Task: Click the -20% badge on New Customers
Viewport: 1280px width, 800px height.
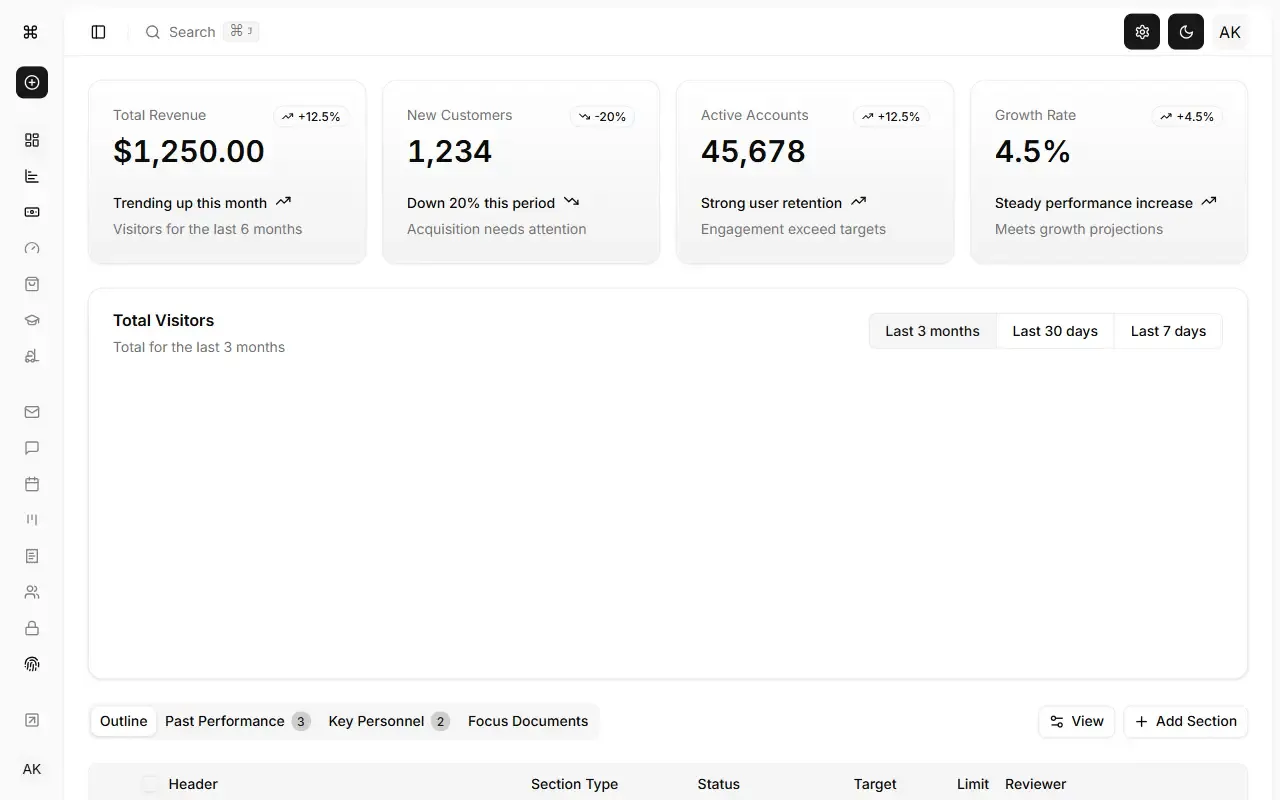Action: pos(603,117)
